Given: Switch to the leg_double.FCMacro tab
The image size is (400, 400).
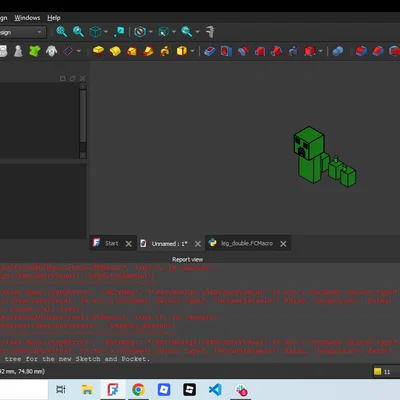Looking at the screenshot, I should [x=247, y=243].
